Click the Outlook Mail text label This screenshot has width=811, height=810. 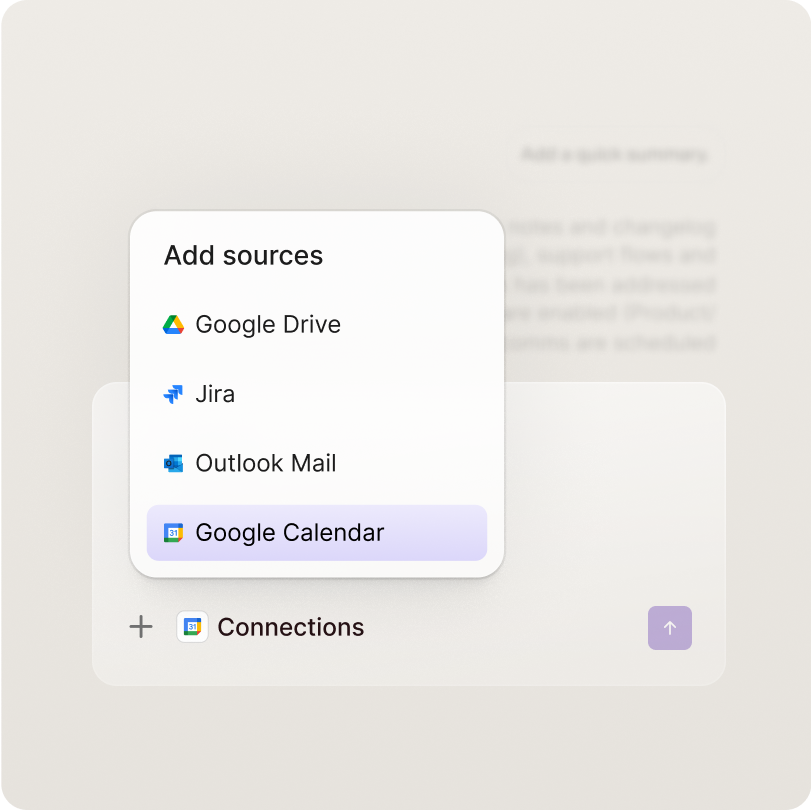267,463
